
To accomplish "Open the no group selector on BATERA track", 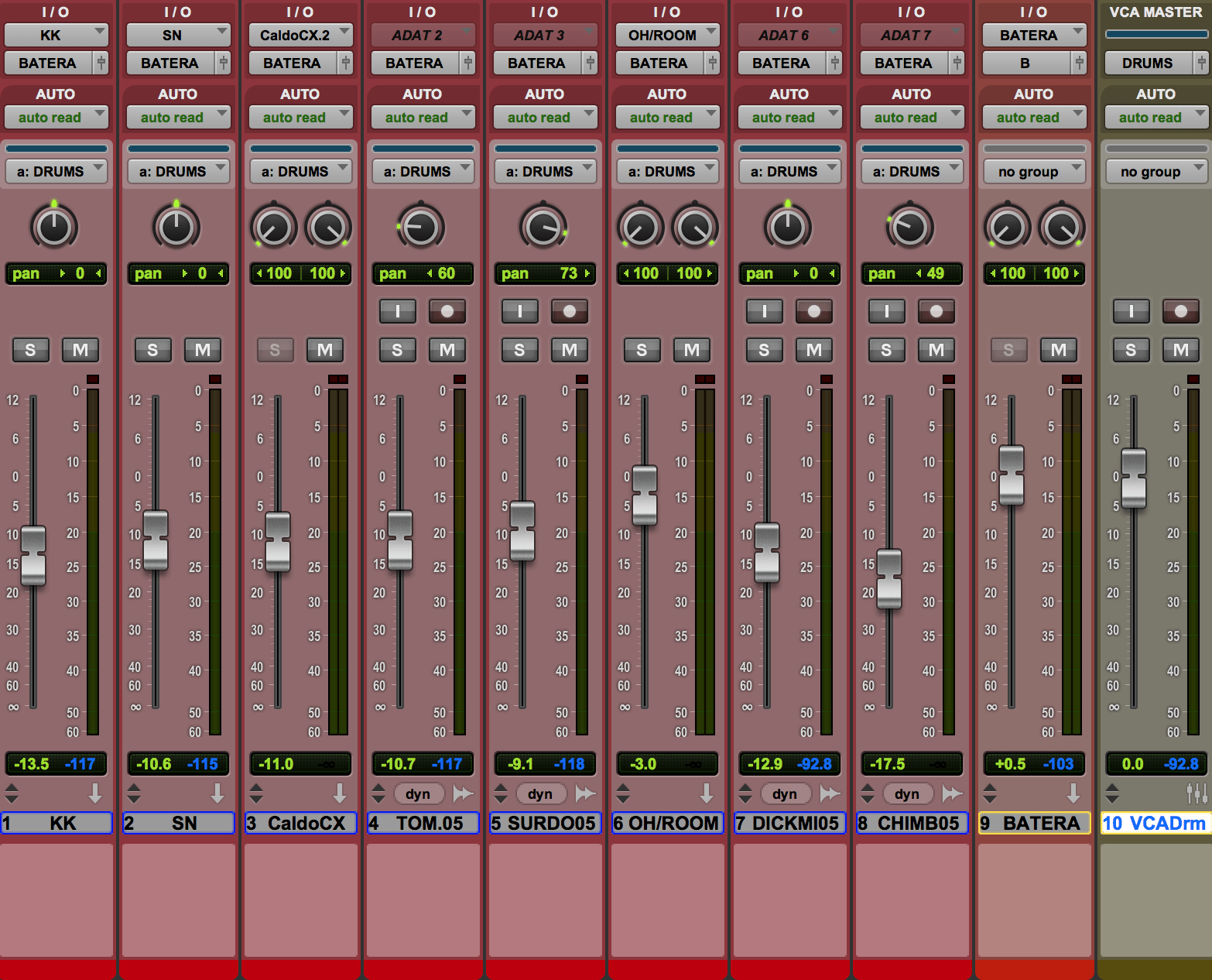I will 1034,171.
